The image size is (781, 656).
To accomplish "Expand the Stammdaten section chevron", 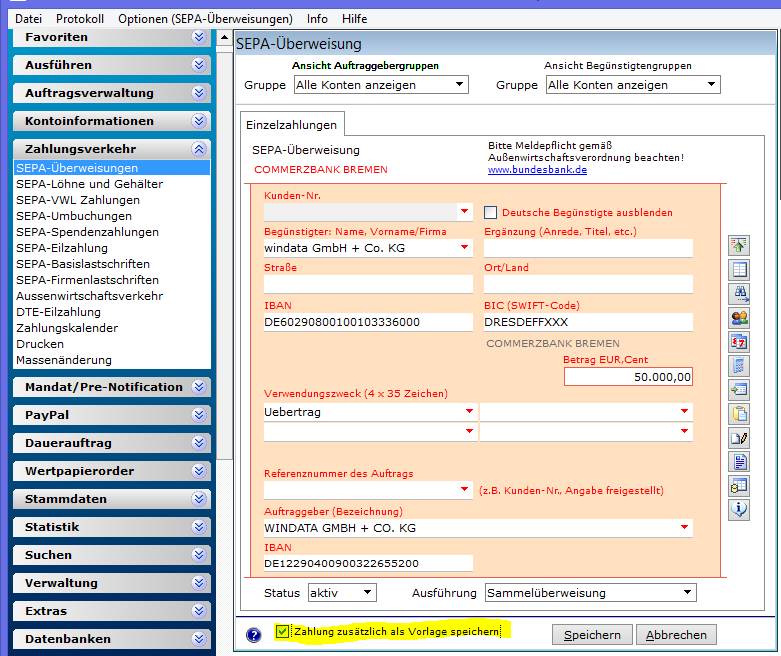I will coord(199,499).
